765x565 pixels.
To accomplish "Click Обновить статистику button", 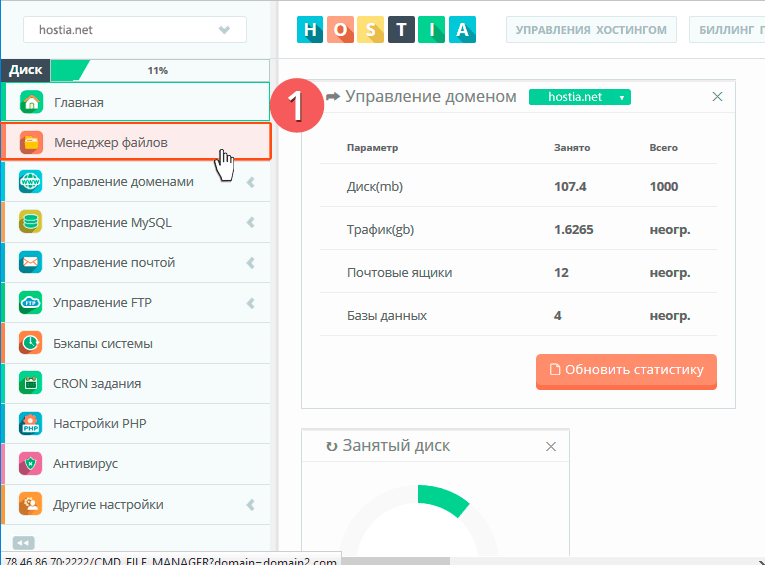I will coord(626,371).
